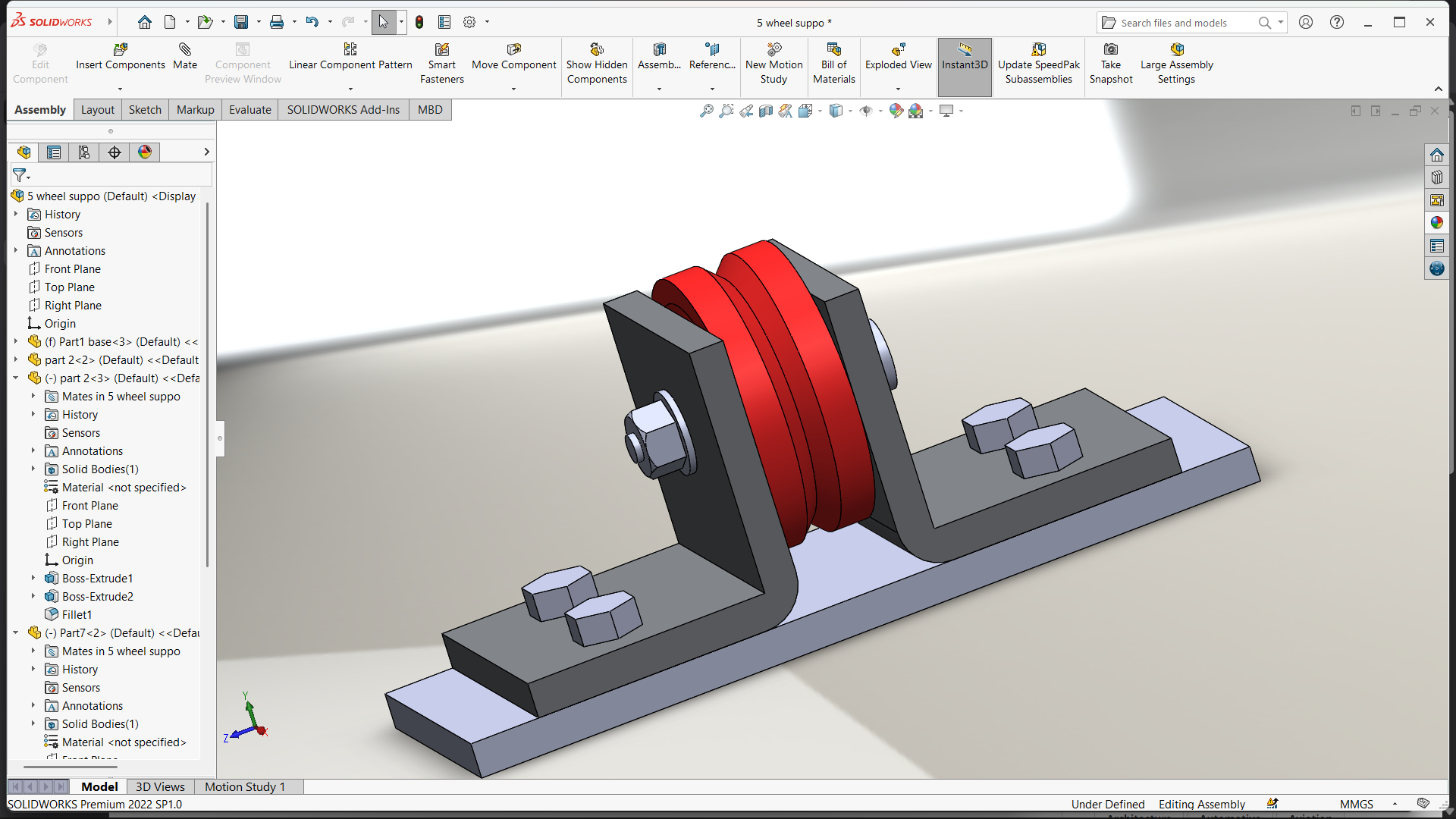Select the Mate tool

(184, 57)
